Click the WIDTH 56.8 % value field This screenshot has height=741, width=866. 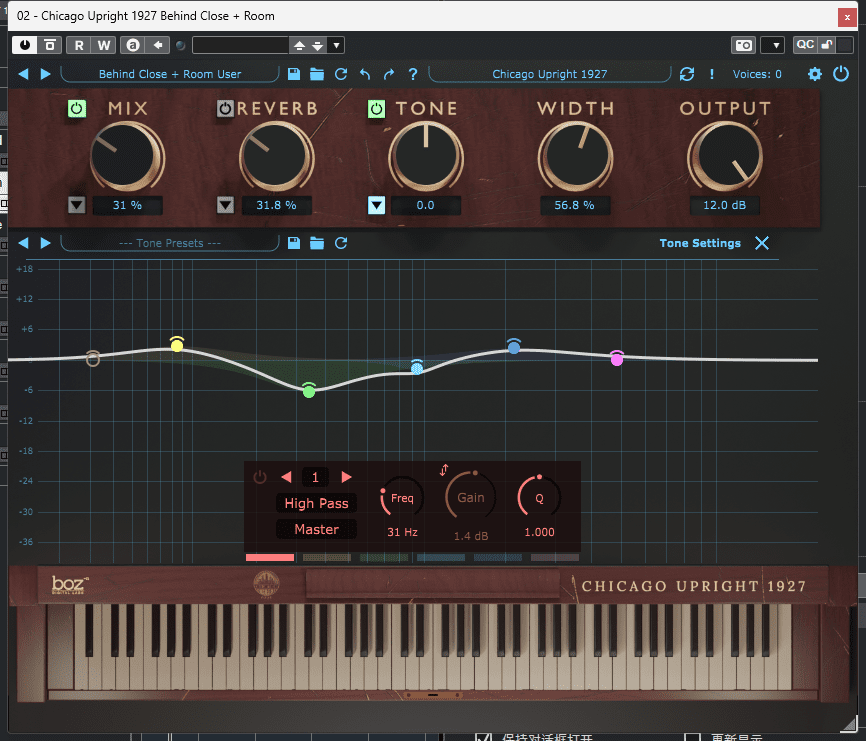(x=574, y=205)
